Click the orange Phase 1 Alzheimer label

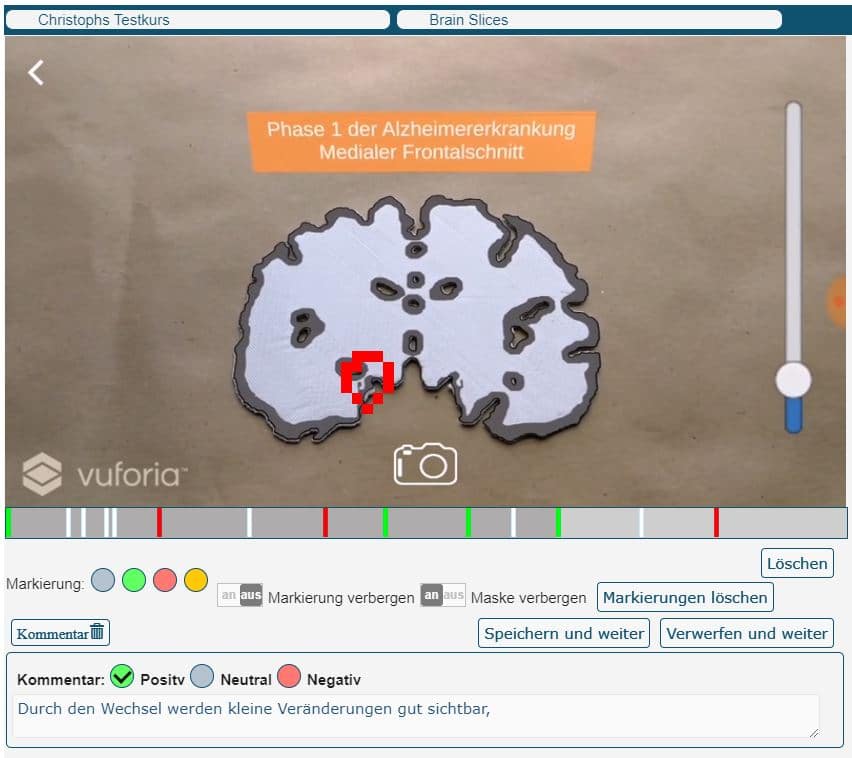click(422, 141)
